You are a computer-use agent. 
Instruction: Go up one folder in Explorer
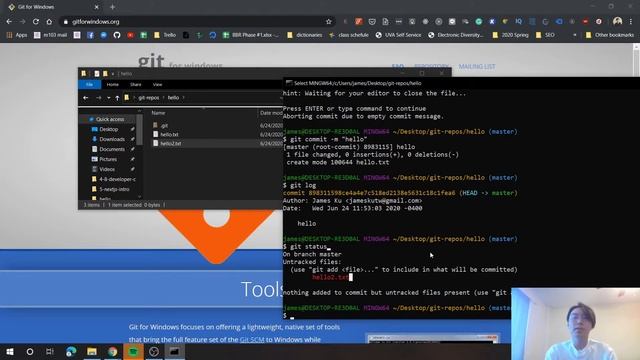pos(117,98)
